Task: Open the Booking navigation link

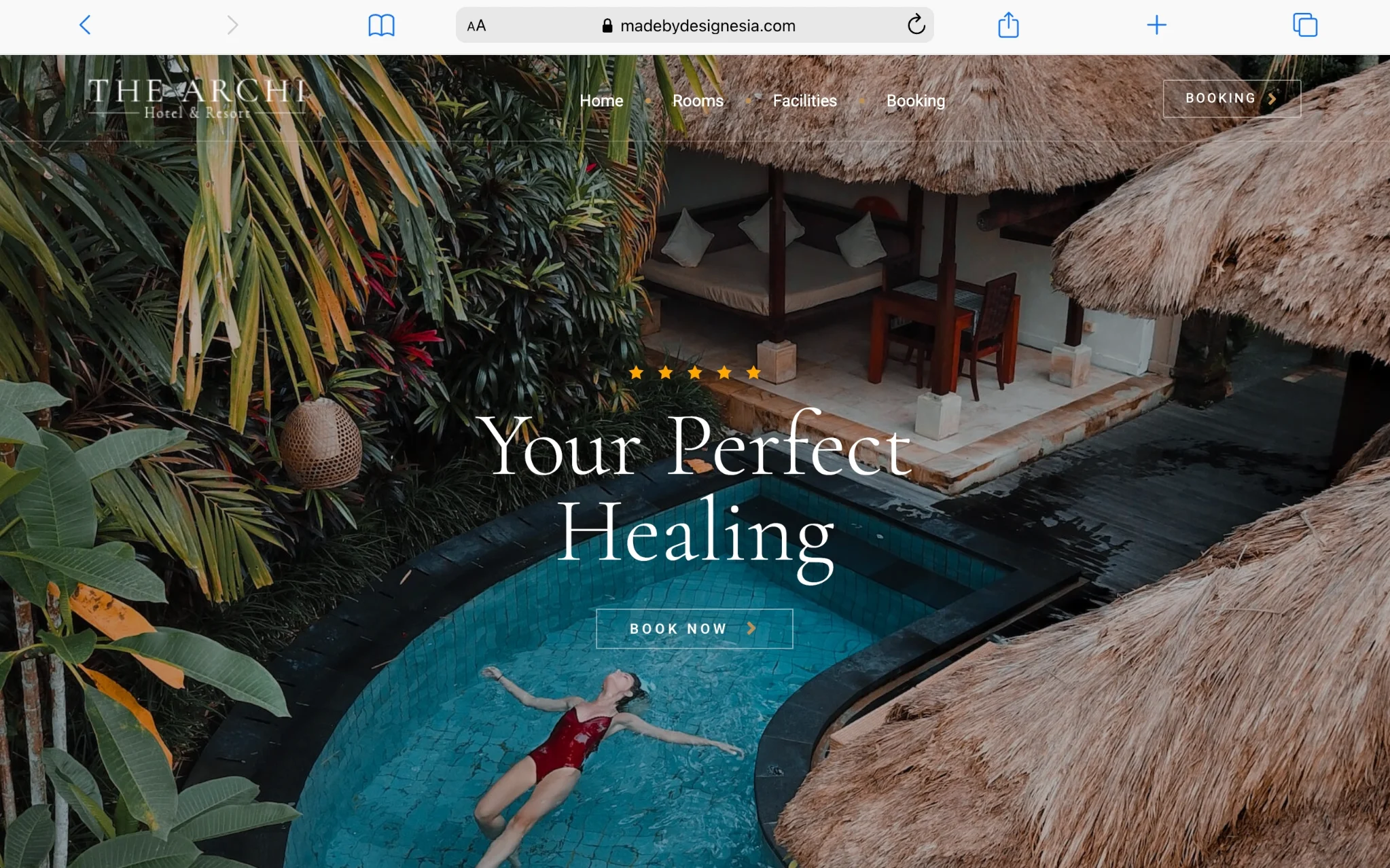Action: tap(915, 101)
